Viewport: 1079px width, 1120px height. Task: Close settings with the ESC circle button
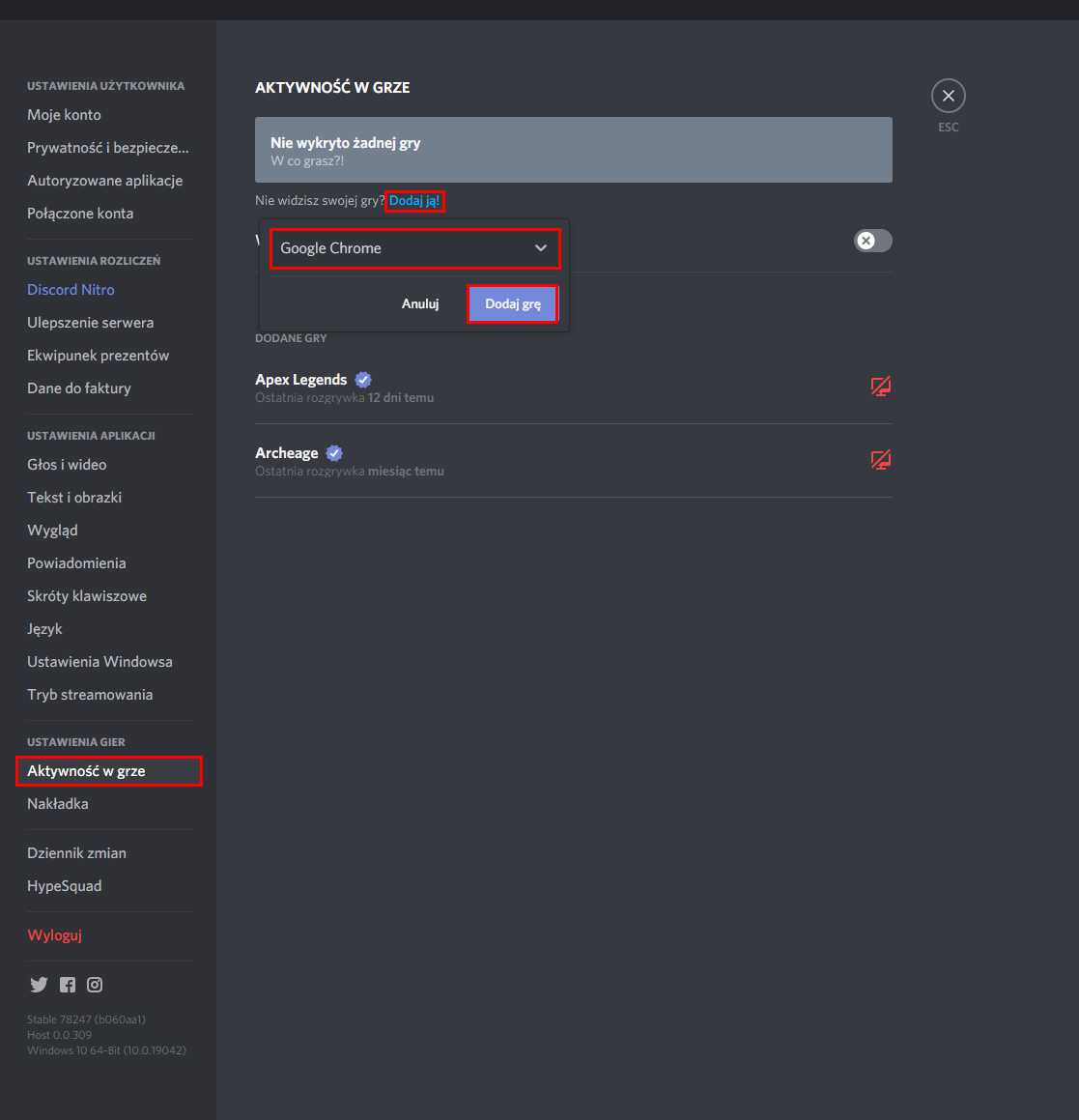click(x=949, y=96)
